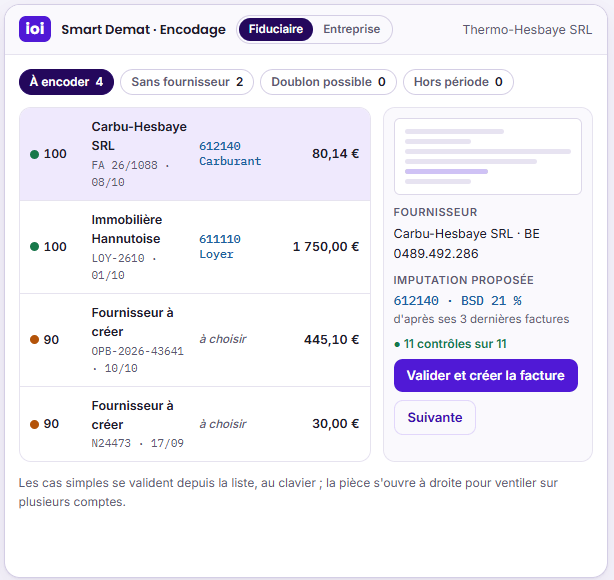Viewport: 614px width, 580px height.
Task: Click orange score dot of N24473 row
Action: point(34,424)
